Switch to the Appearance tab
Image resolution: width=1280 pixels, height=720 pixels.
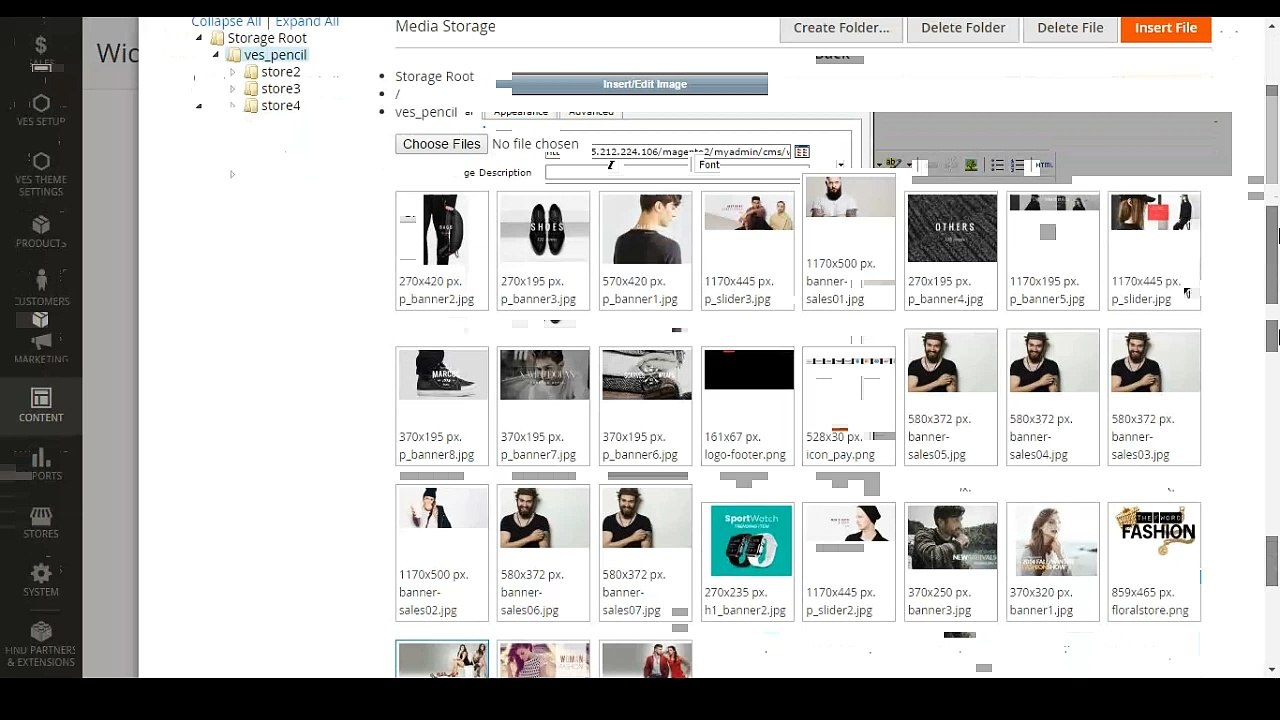(x=521, y=113)
